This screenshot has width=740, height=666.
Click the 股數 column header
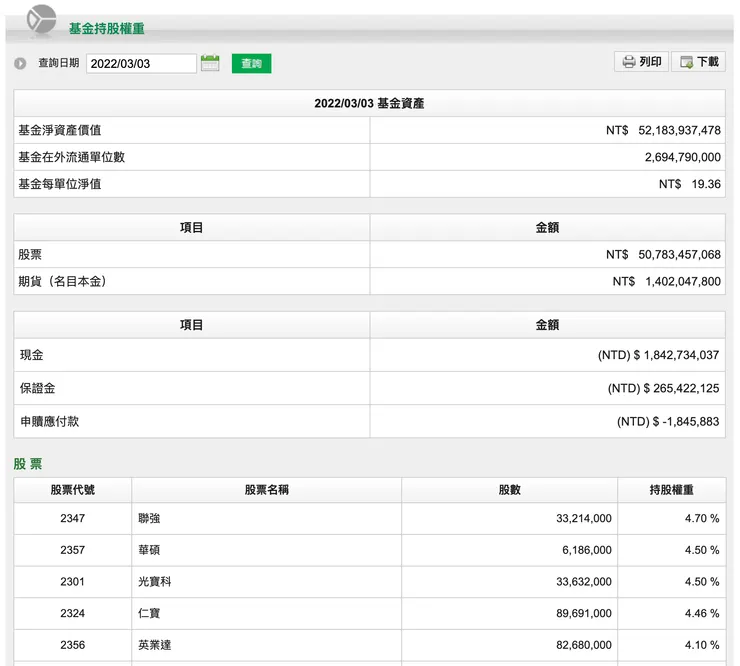coord(510,490)
